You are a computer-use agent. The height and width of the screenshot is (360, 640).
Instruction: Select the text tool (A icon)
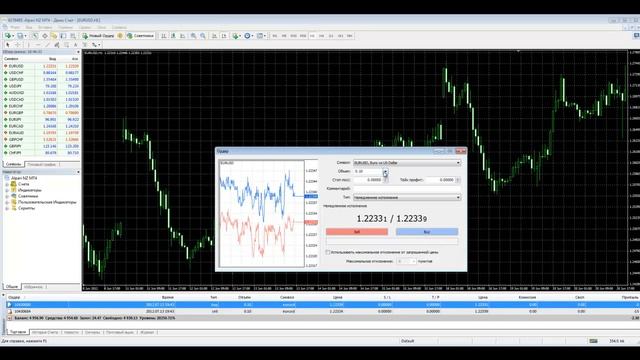pos(76,44)
